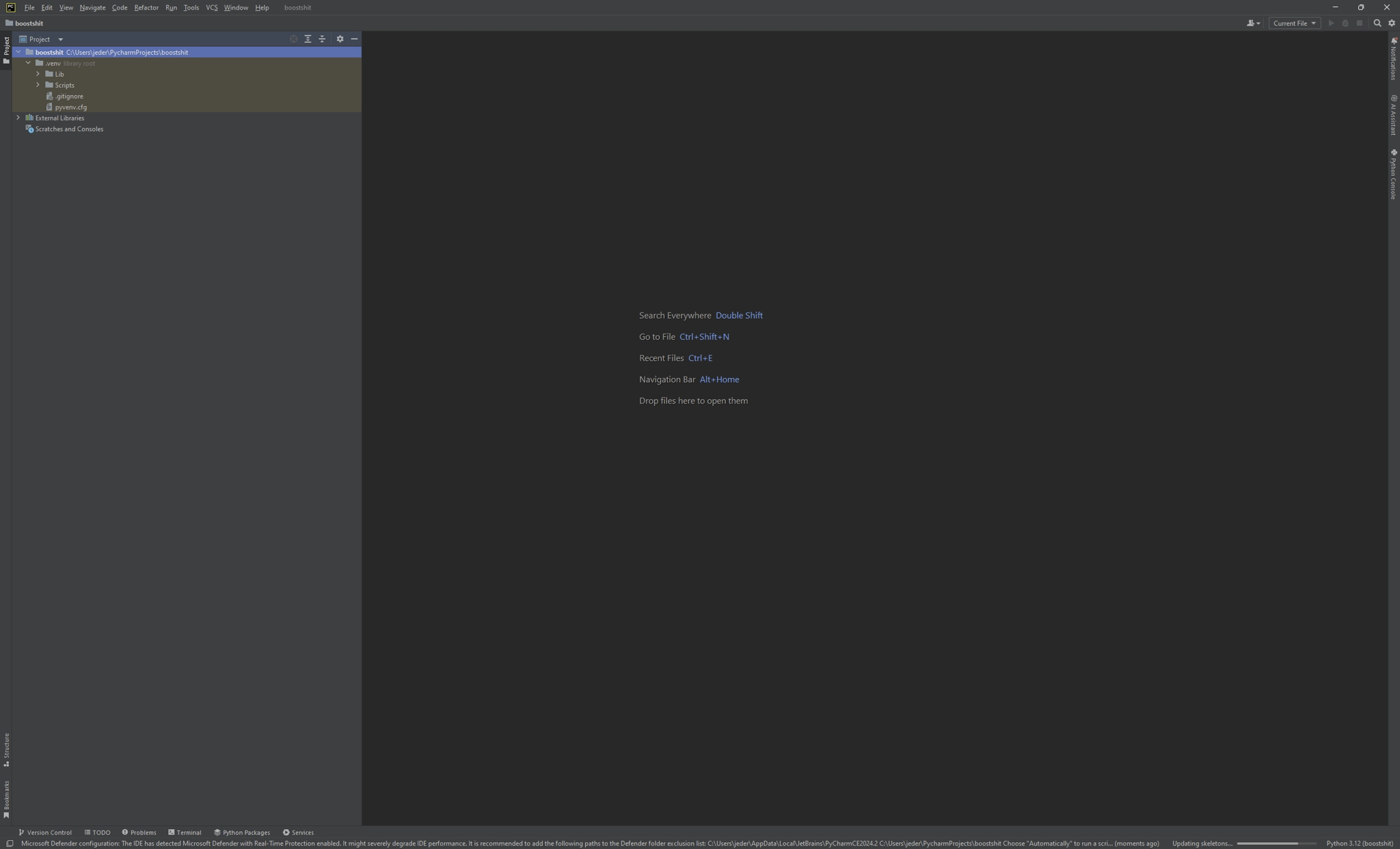Toggle the Structure side tab

(6, 750)
